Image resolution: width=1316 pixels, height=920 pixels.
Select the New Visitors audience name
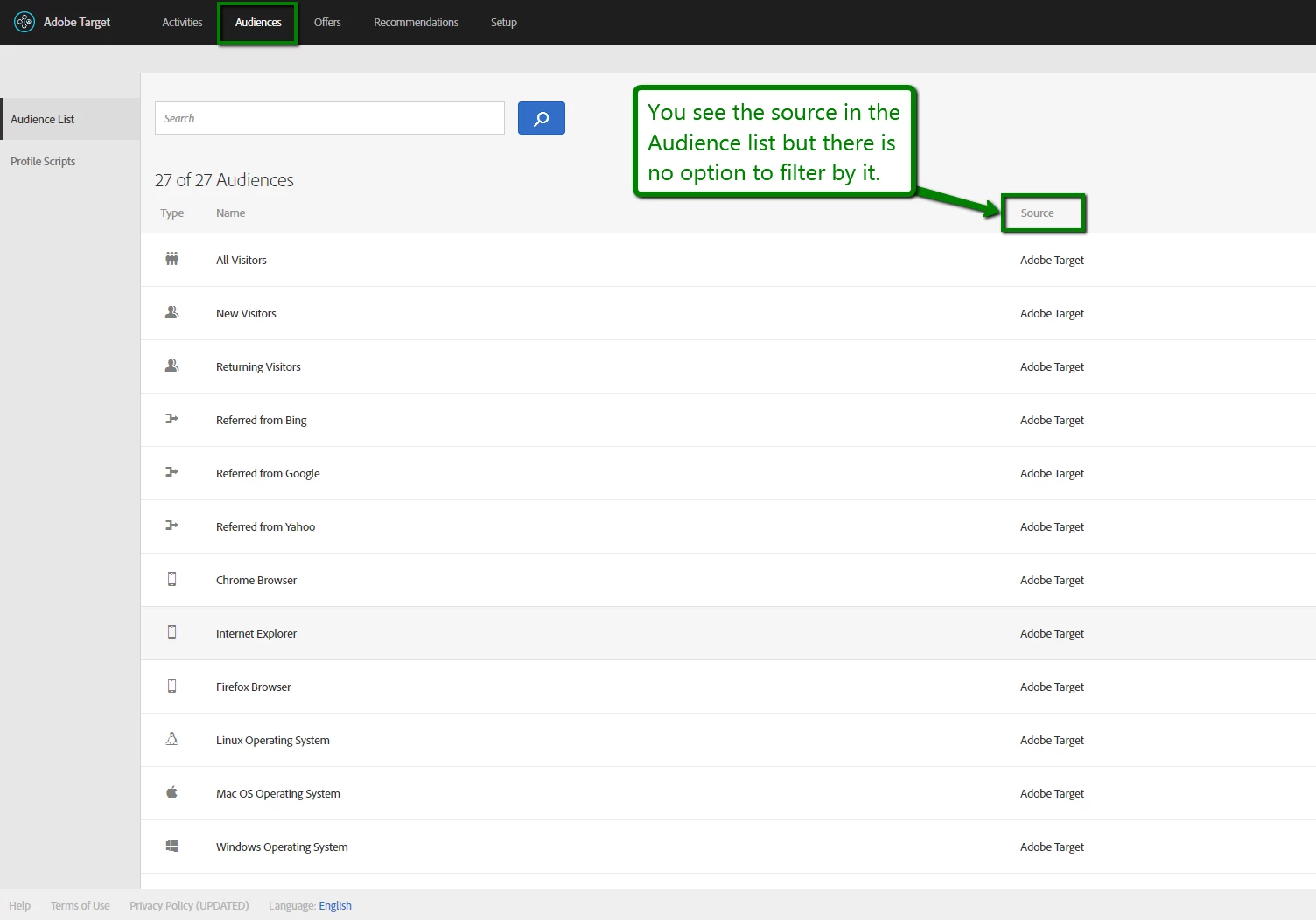tap(246, 313)
